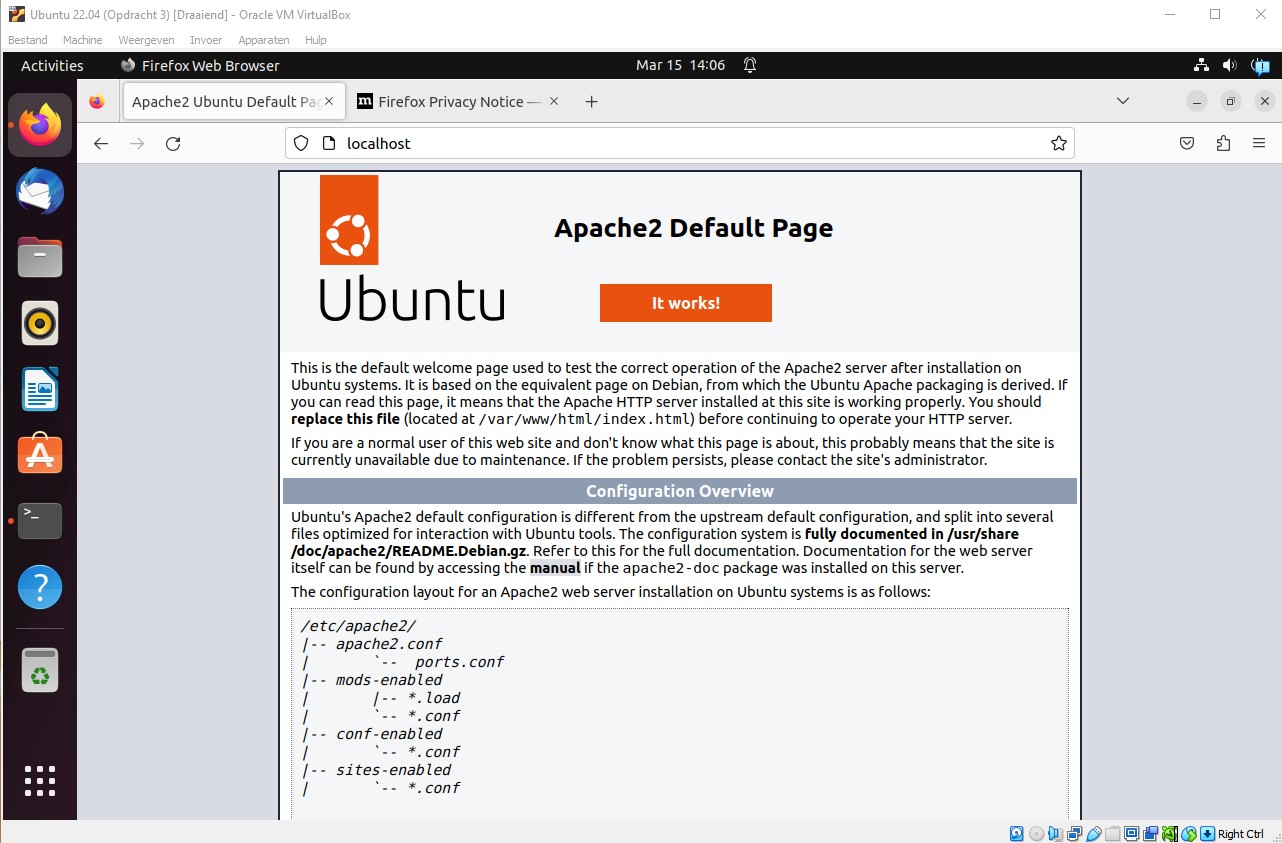Click the volume speaker icon in top bar
Screen dimensions: 1282x843
point(1230,65)
